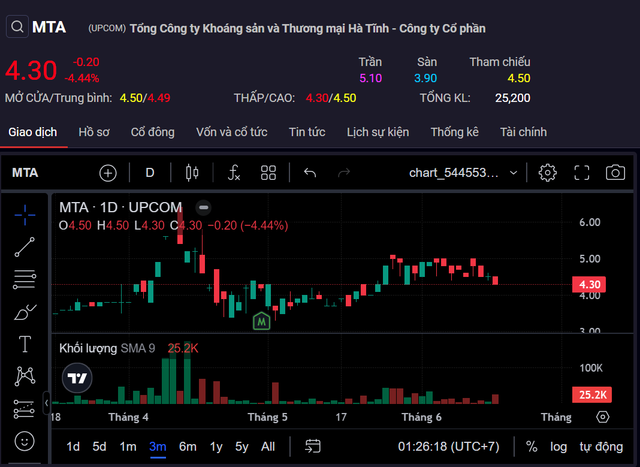Open chart settings gear icon
Screen dimensions: 640x467
coord(547,173)
